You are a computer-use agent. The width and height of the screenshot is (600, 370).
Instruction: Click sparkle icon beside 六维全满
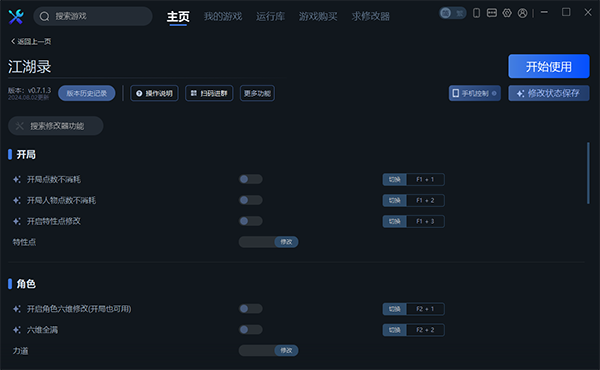click(x=17, y=330)
